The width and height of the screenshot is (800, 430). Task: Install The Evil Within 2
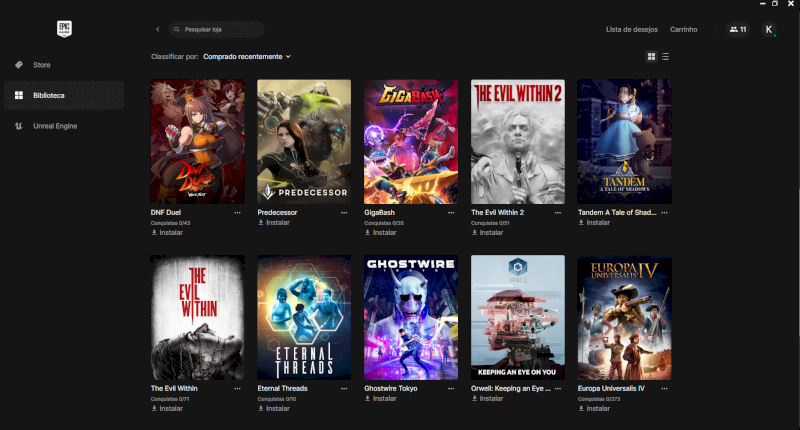click(487, 233)
